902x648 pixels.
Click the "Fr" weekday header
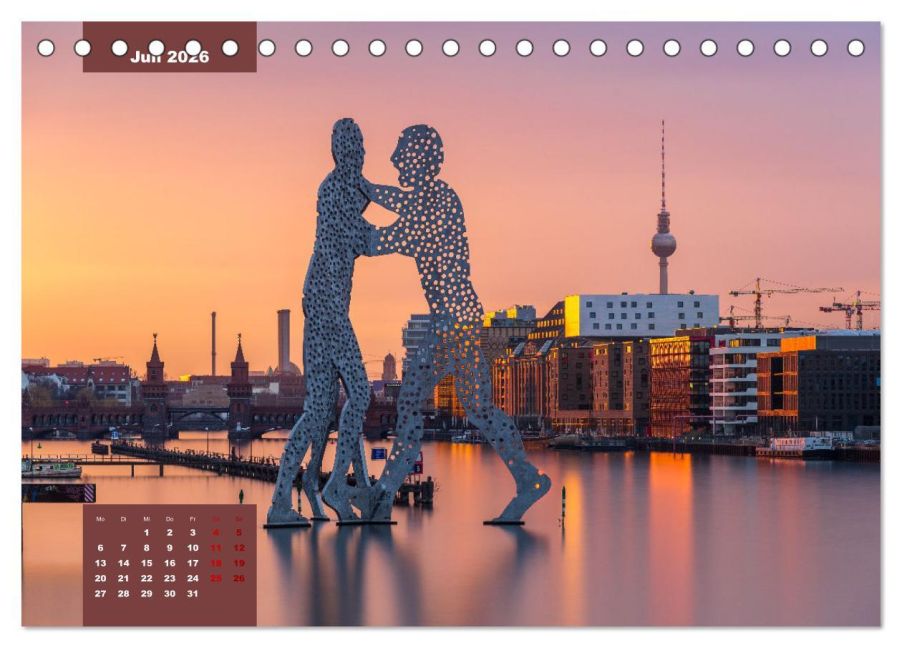(193, 519)
